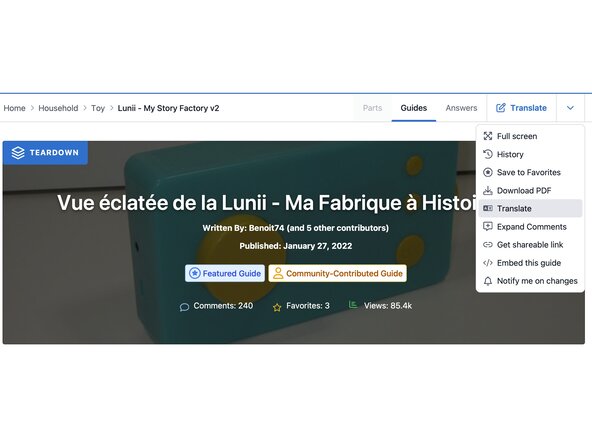Open History from the dropdown menu
The width and height of the screenshot is (592, 444).
[x=530, y=154]
